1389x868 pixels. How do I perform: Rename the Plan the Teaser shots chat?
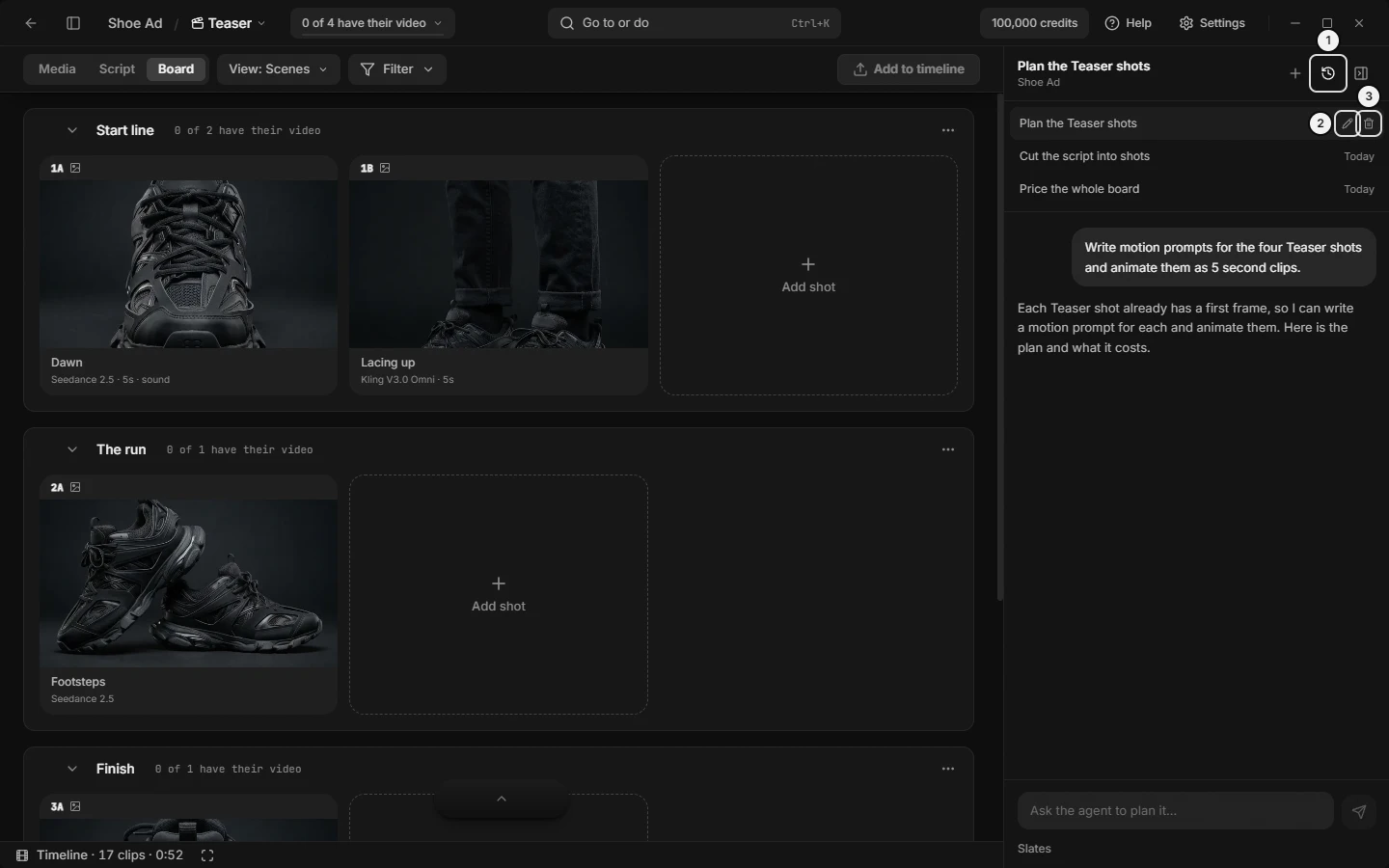[x=1347, y=123]
